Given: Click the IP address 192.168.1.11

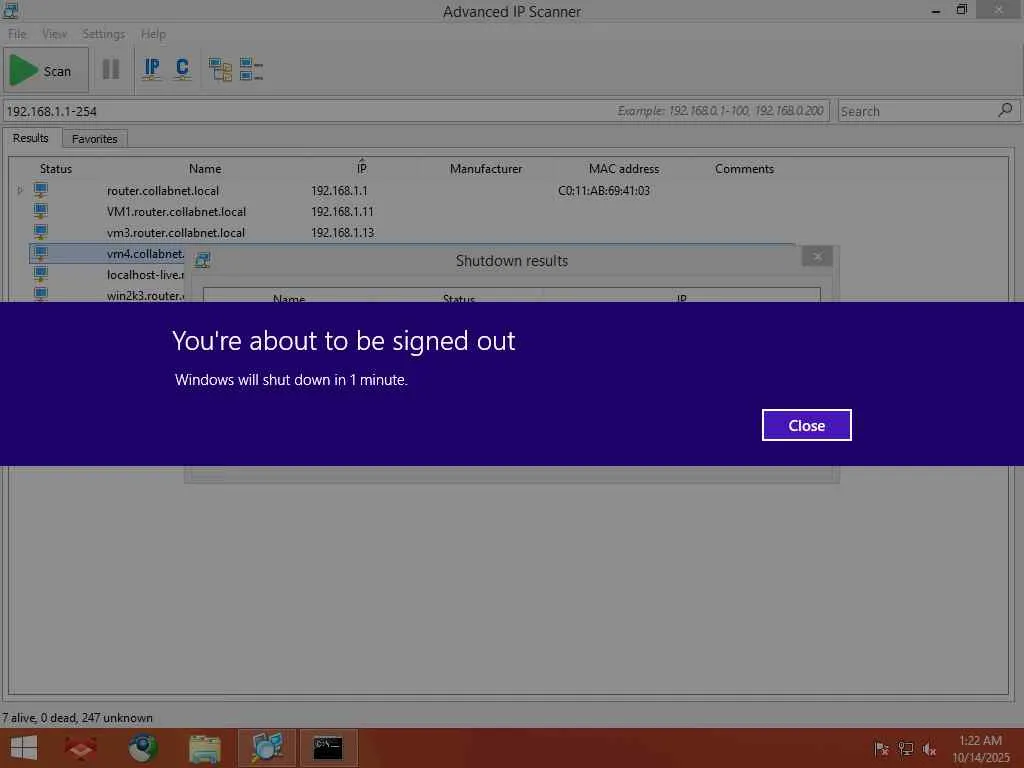Looking at the screenshot, I should point(342,212).
